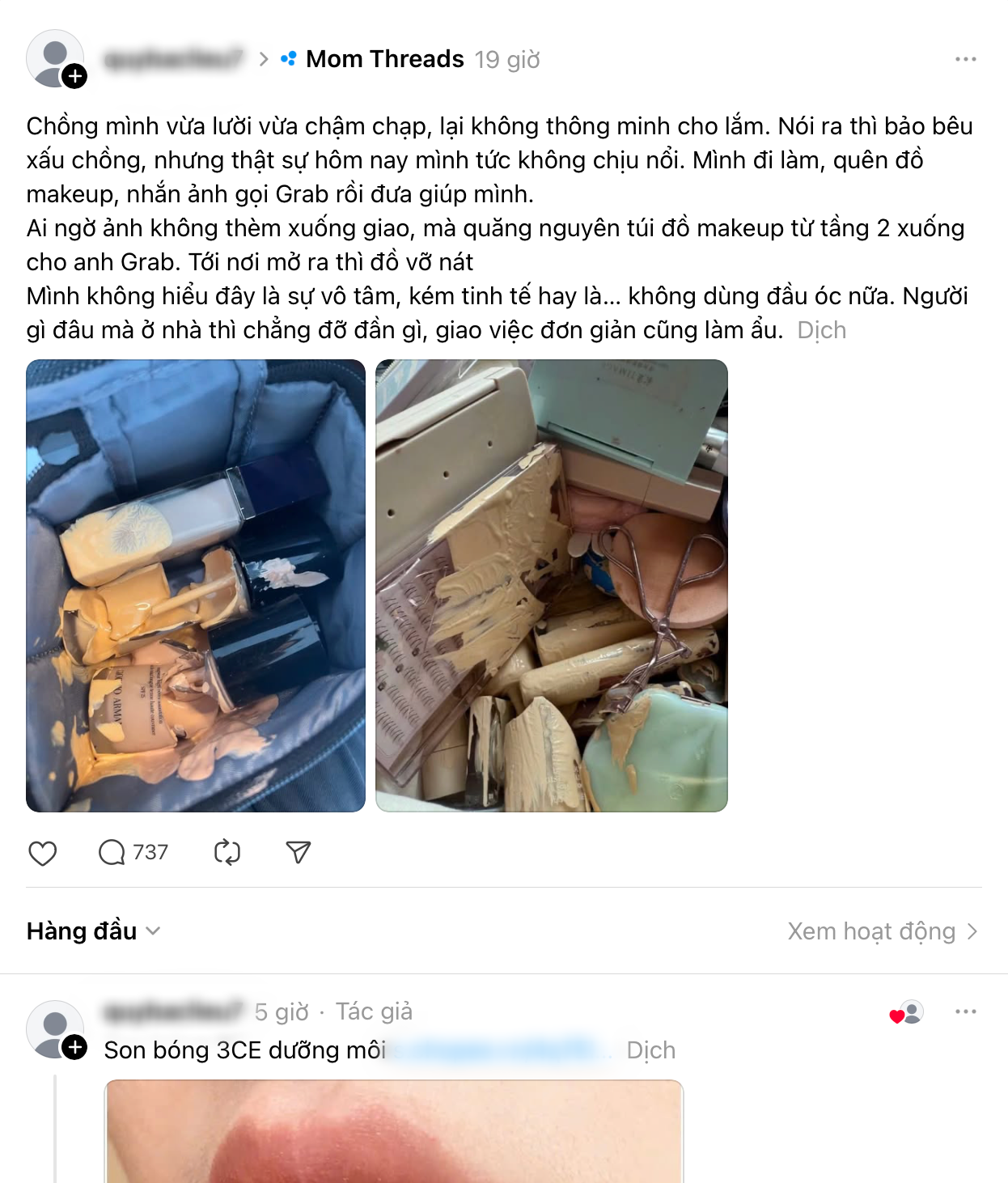Expand the Hàng đầu sort dropdown
1008x1183 pixels.
tap(93, 931)
